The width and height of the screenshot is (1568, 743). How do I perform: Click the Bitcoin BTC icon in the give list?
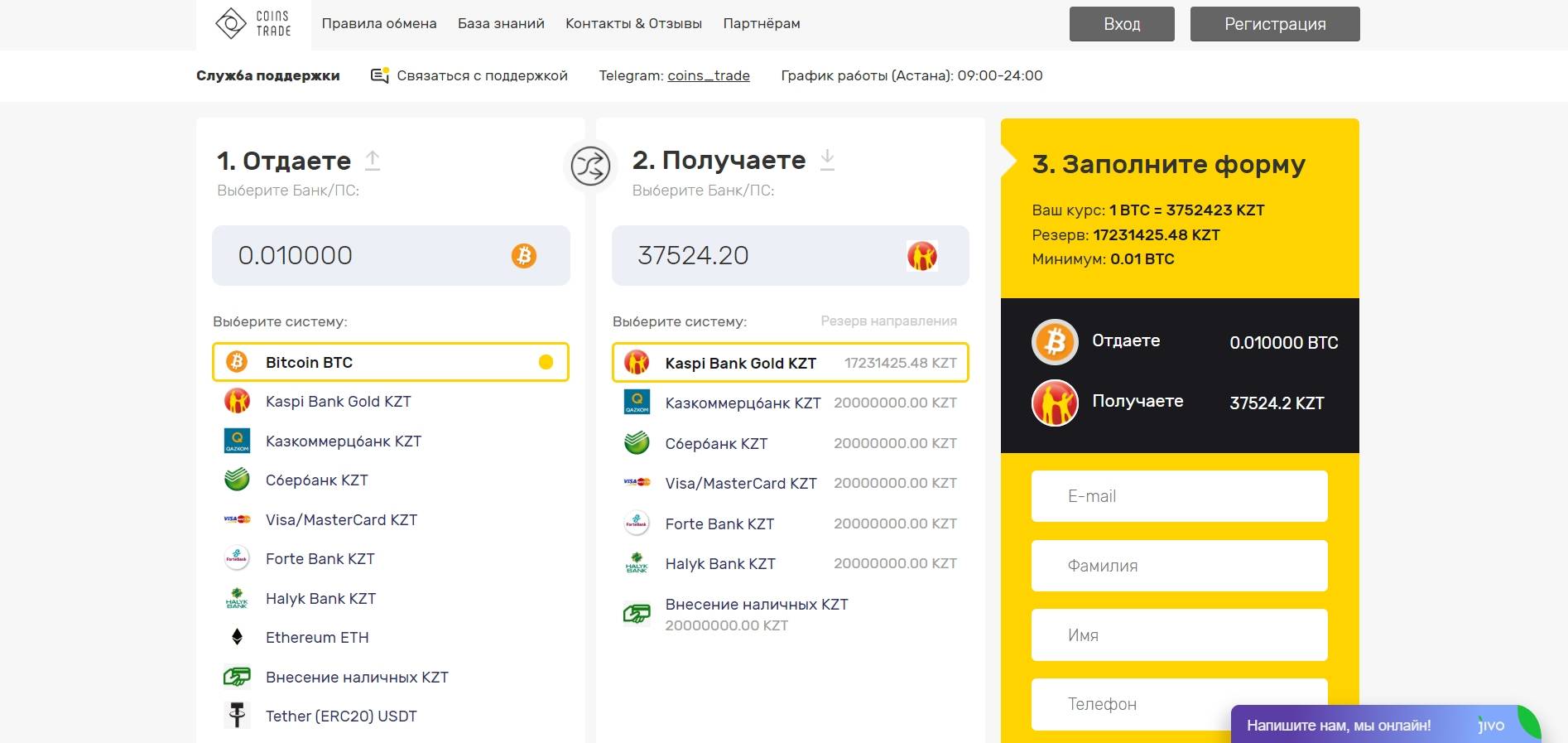[237, 362]
